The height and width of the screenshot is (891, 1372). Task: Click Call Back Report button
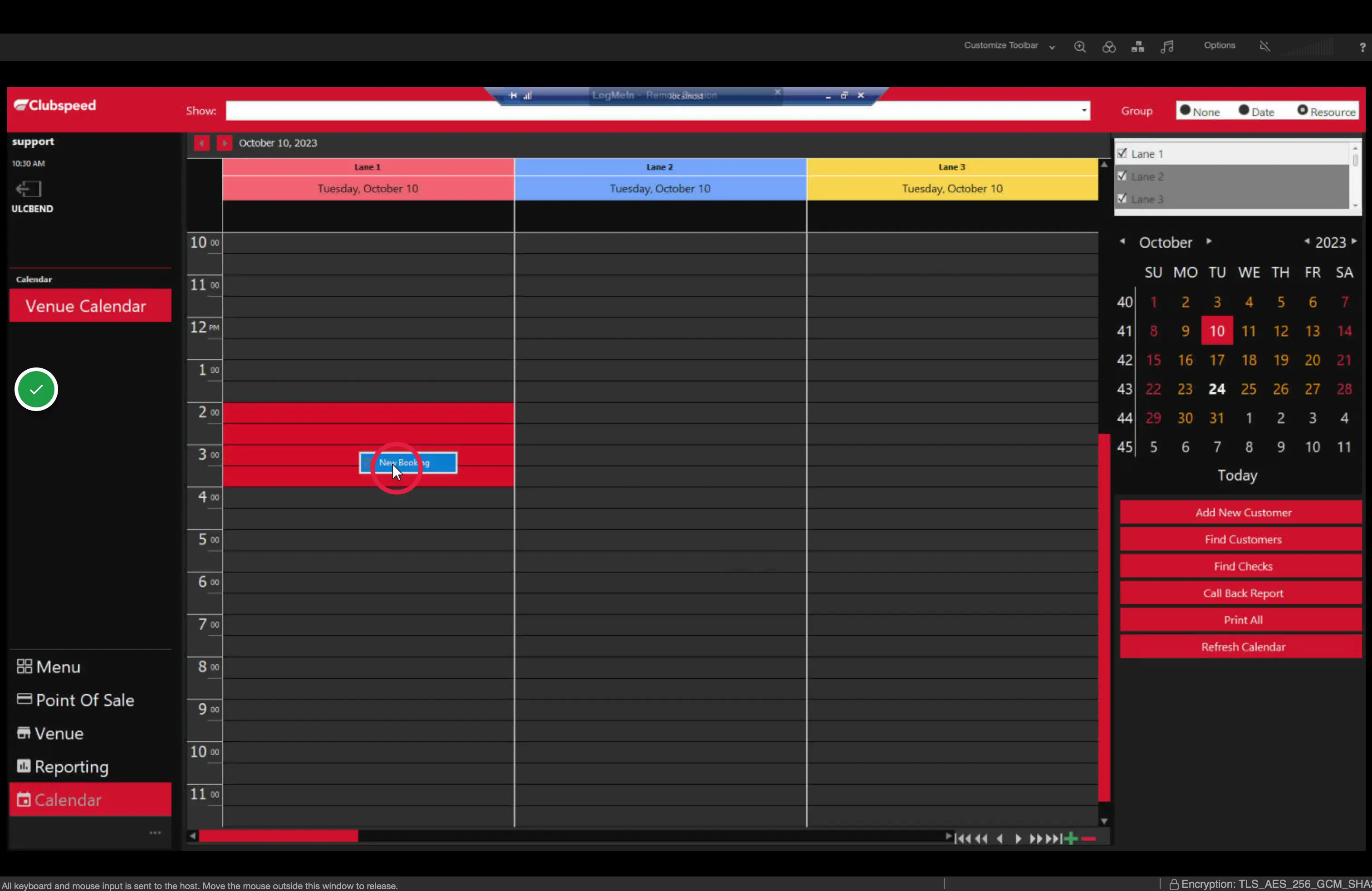(x=1240, y=593)
